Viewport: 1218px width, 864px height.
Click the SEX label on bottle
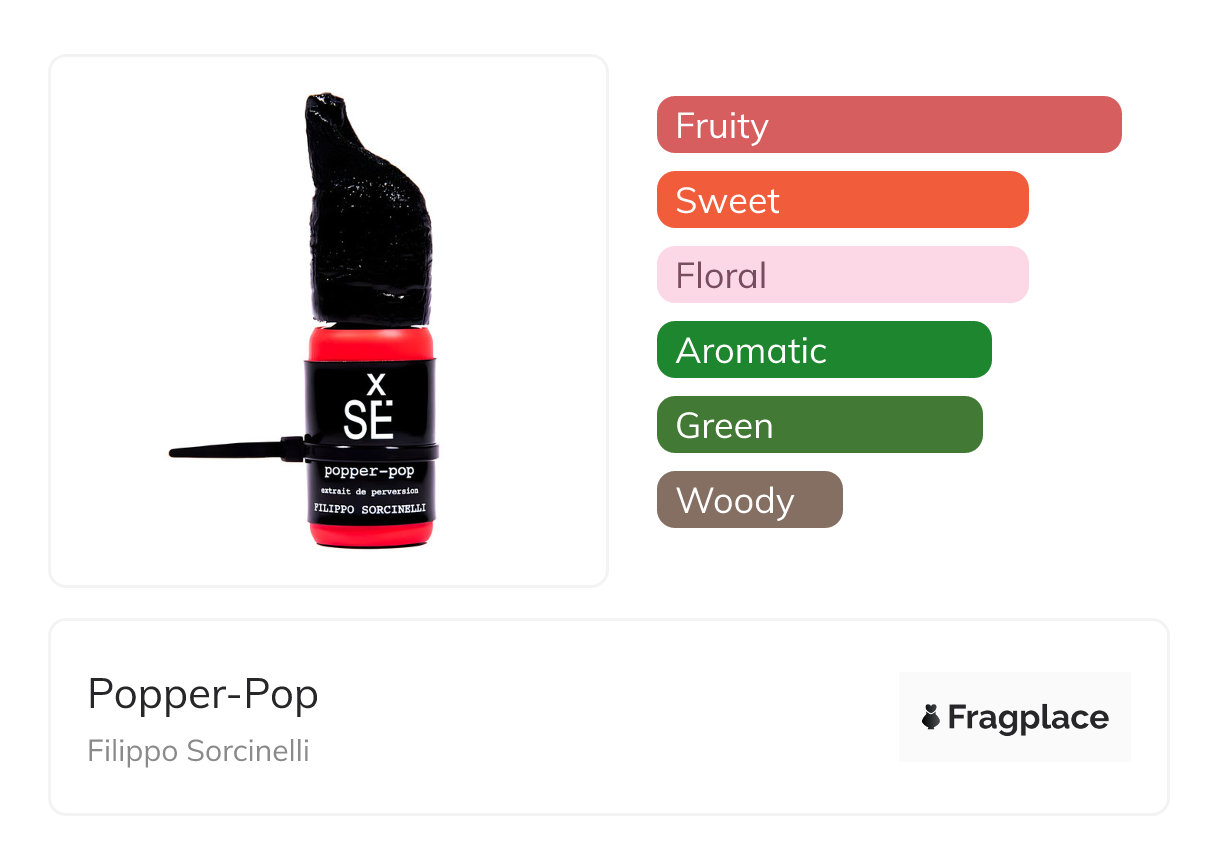368,408
